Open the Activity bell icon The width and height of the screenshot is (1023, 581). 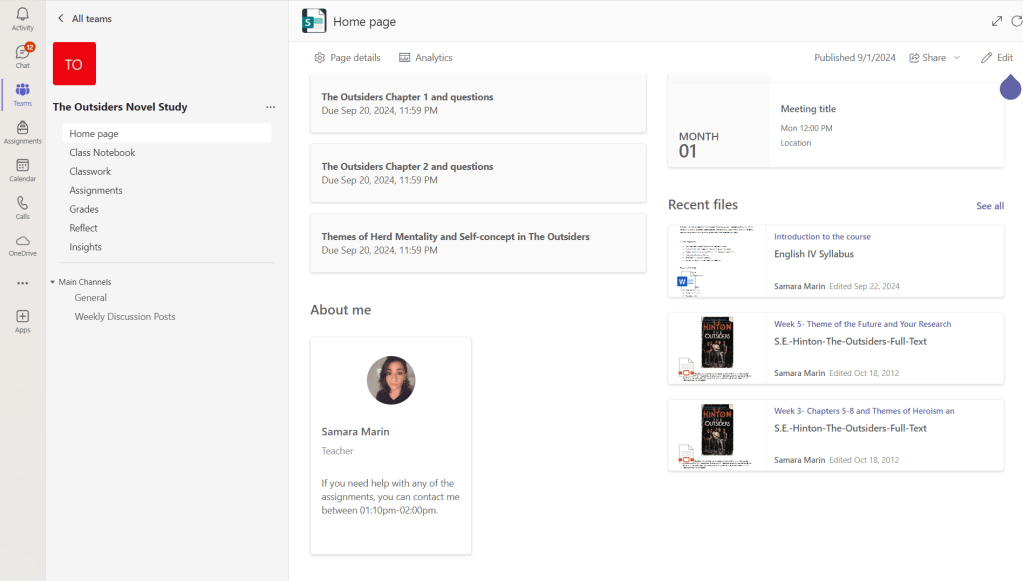tap(22, 14)
